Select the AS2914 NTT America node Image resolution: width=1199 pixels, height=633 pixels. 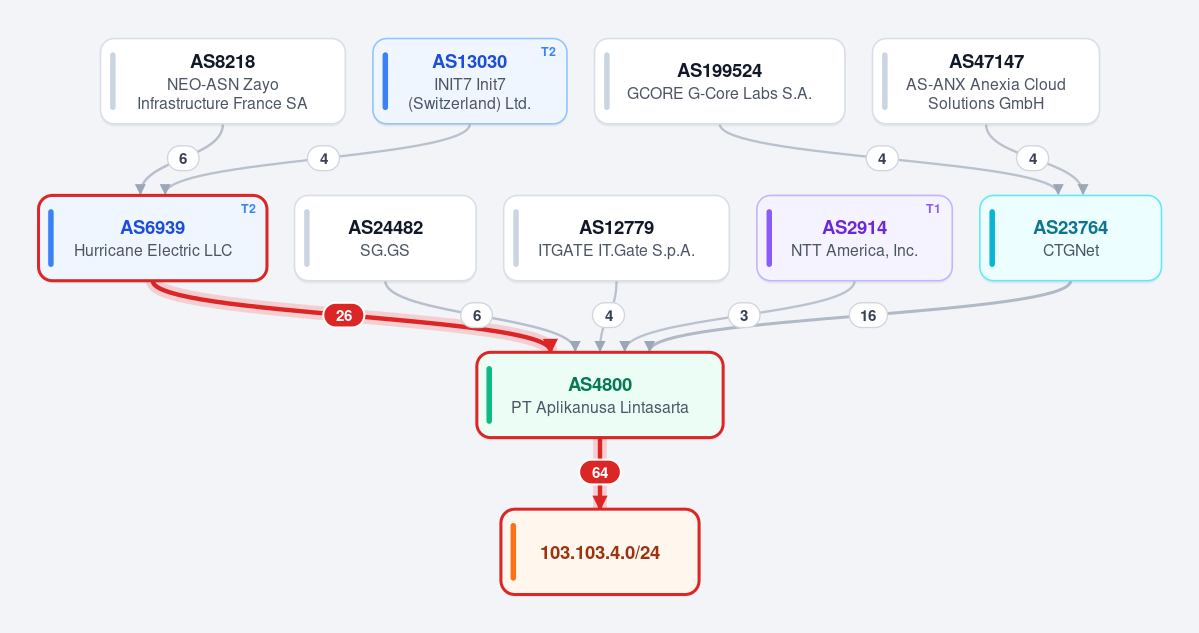(854, 239)
